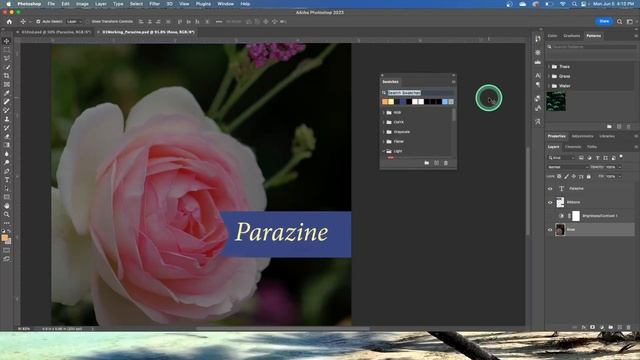Expand the CMYK swatch group

click(384, 122)
